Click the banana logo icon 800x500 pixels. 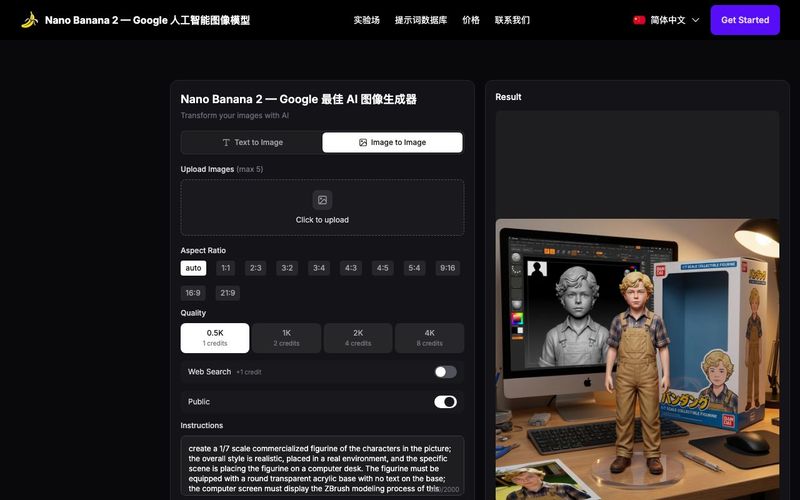pyautogui.click(x=29, y=20)
